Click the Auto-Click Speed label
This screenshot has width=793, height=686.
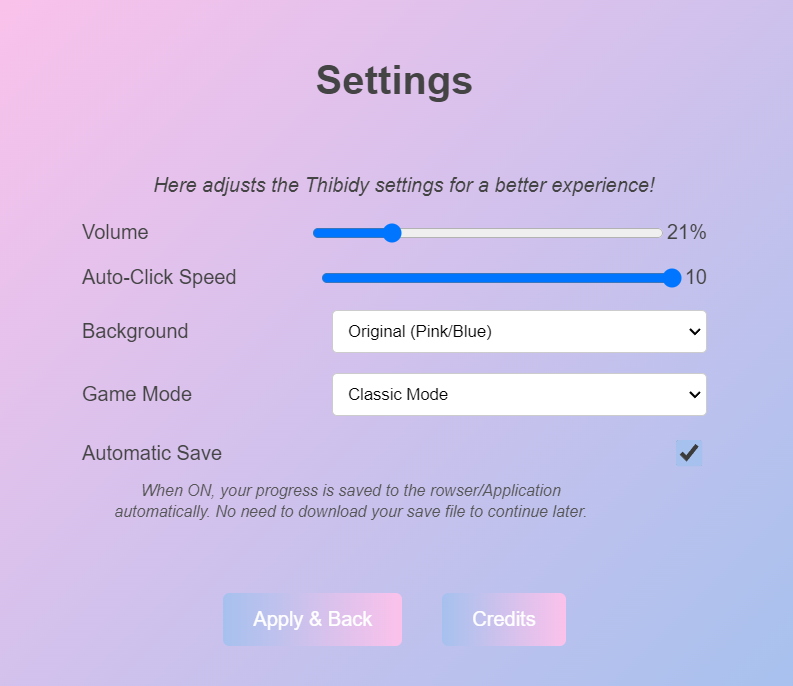(159, 277)
